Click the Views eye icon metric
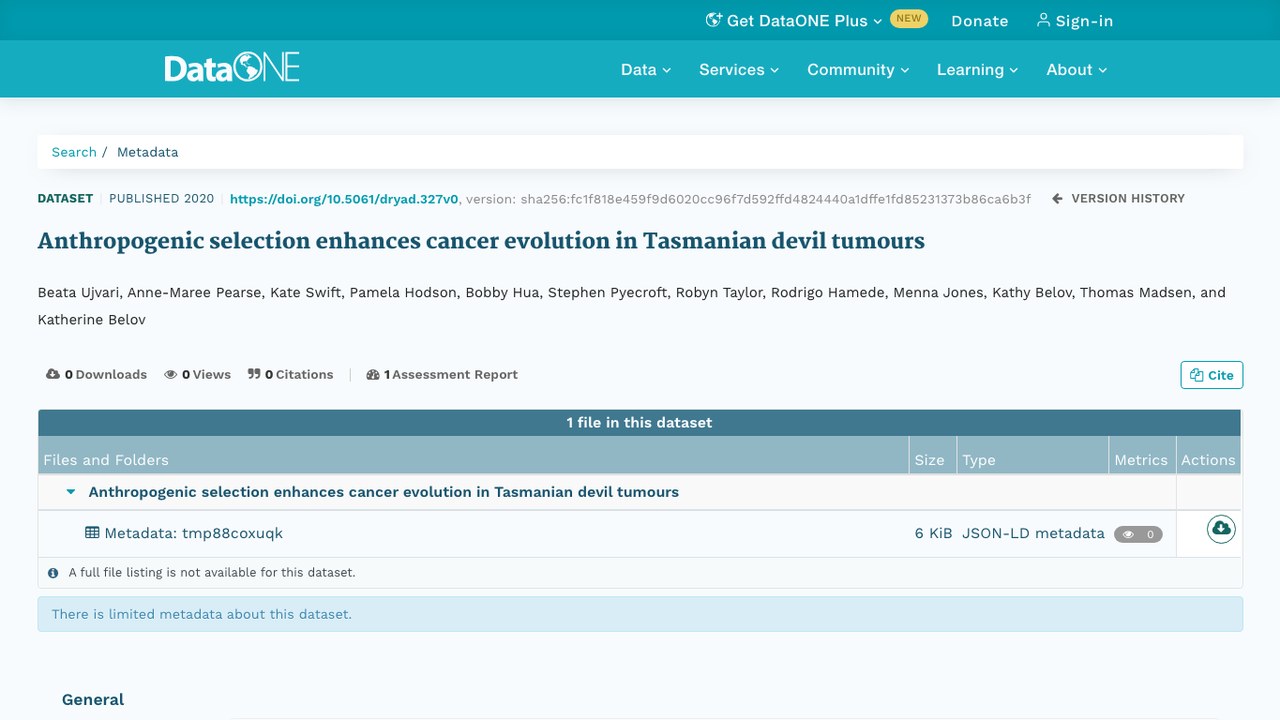 coord(171,374)
